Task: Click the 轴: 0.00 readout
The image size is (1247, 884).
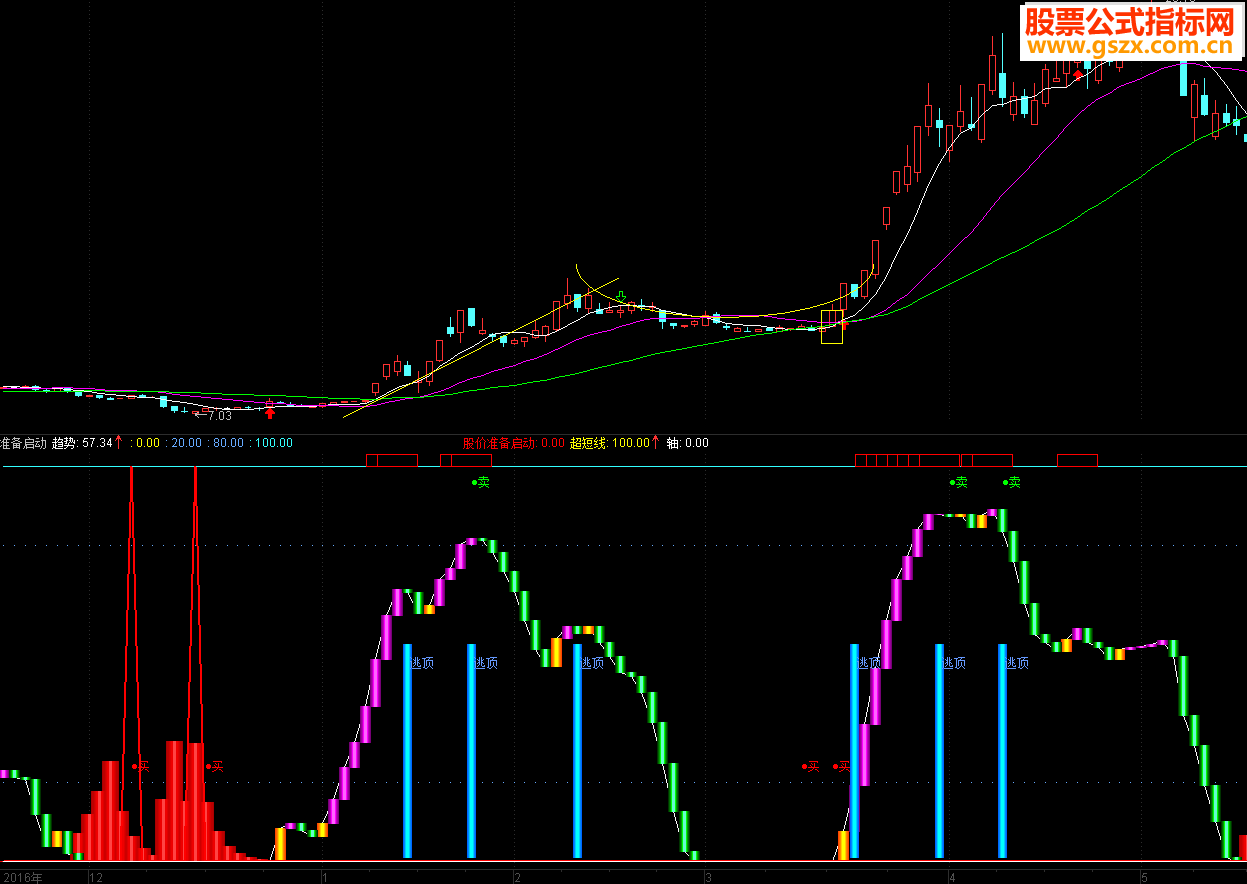Action: click(687, 443)
